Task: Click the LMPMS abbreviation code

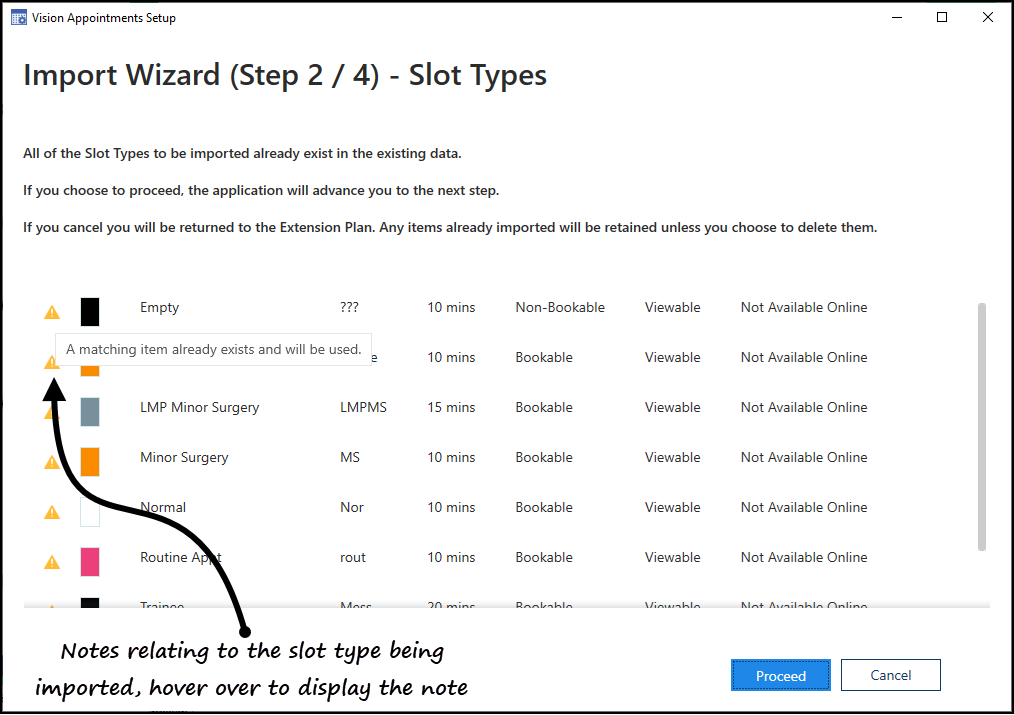Action: tap(363, 407)
